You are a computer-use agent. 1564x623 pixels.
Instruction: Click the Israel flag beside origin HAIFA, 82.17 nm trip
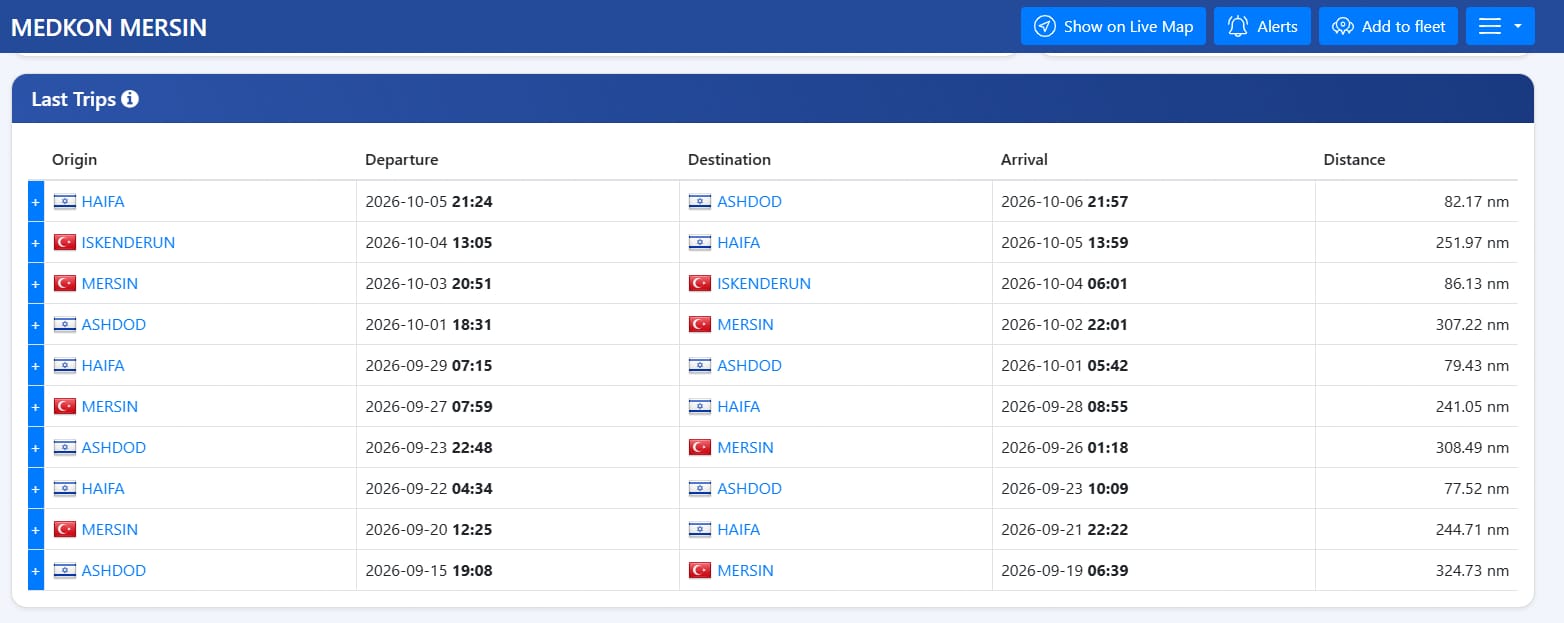pos(65,202)
